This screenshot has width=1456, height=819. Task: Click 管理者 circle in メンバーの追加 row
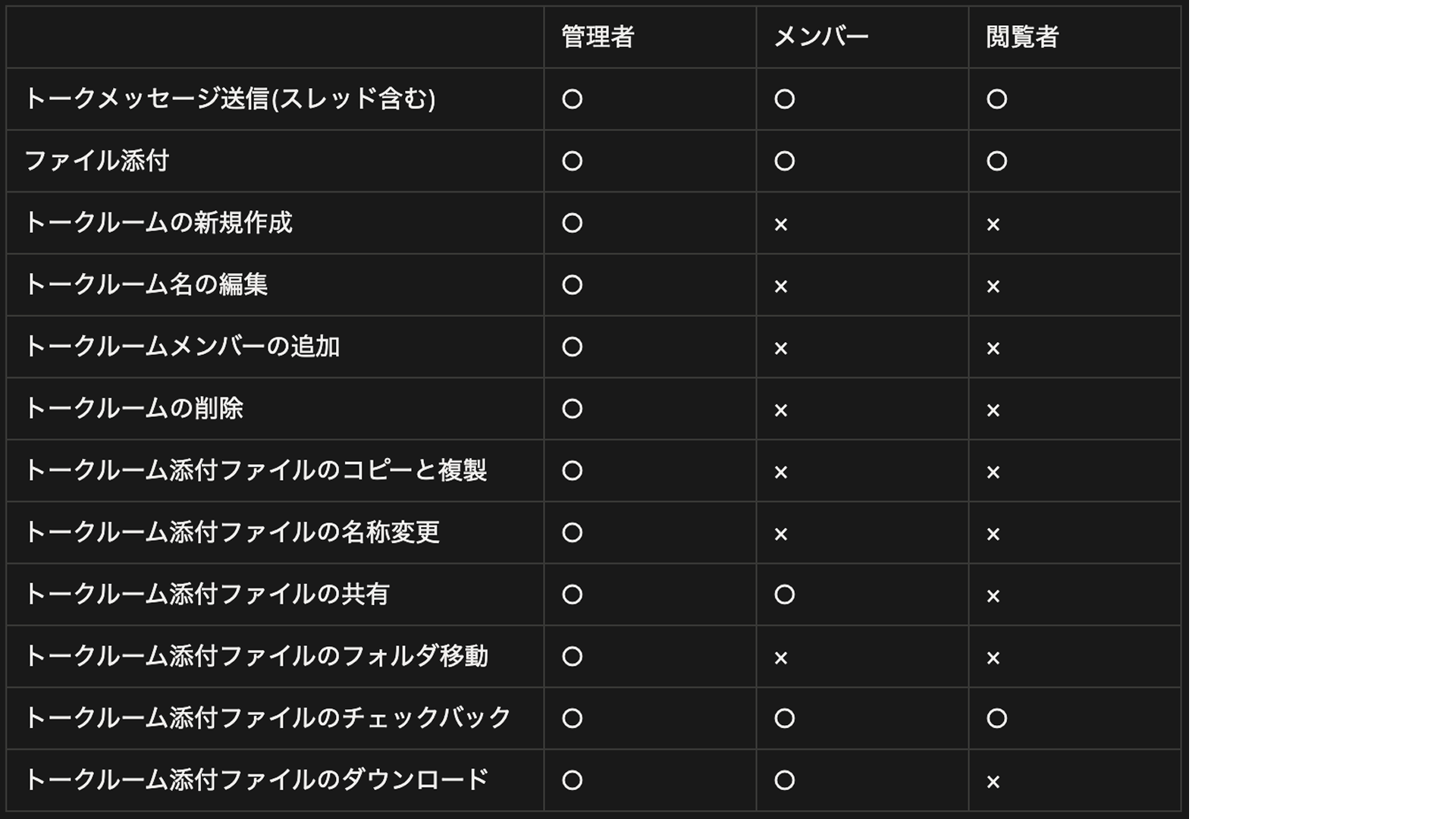pos(573,347)
